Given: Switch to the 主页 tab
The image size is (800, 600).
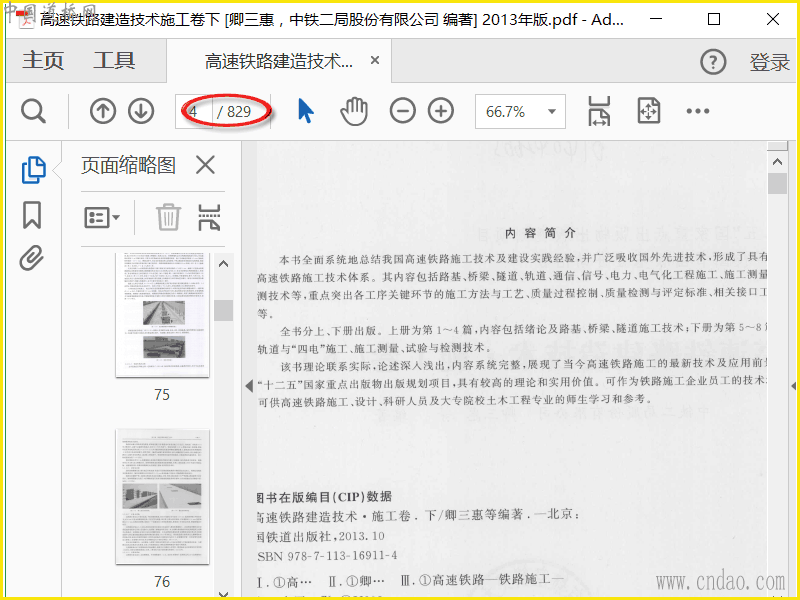Looking at the screenshot, I should point(43,61).
